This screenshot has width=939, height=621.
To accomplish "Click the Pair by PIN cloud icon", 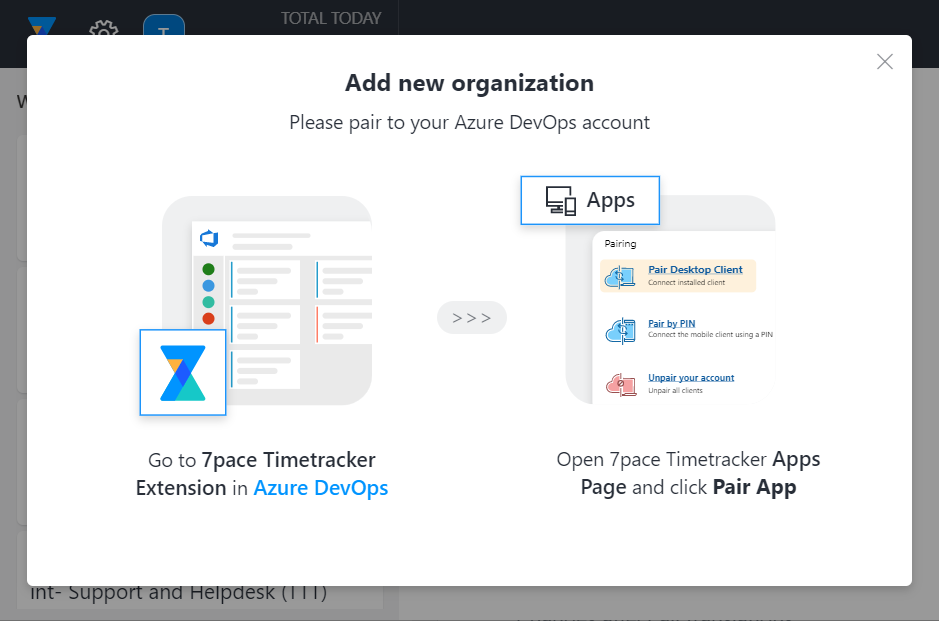I will tap(620, 331).
